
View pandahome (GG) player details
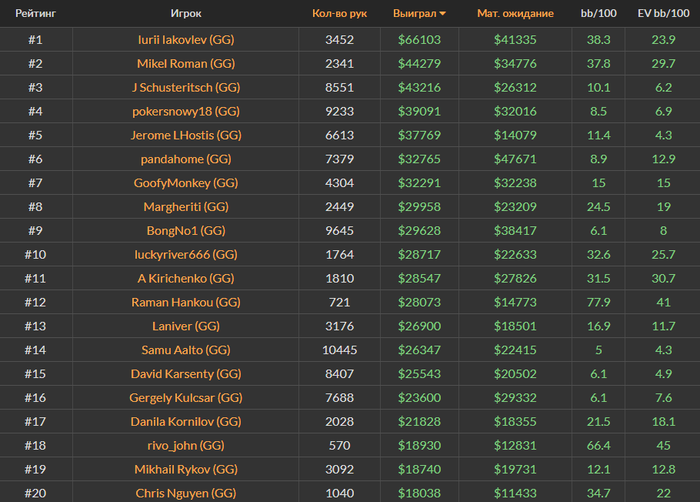[x=186, y=159]
